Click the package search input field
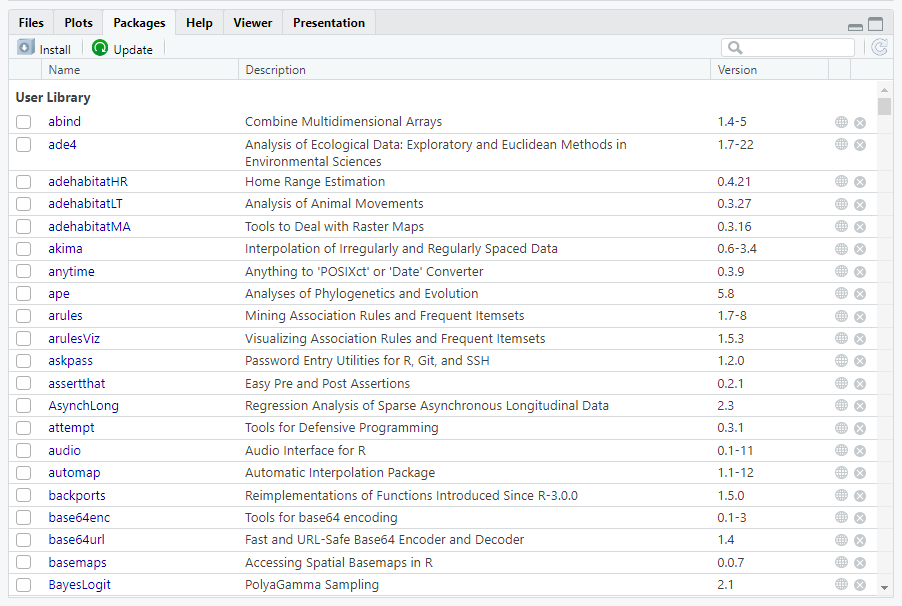Screen dimensions: 902x606 pyautogui.click(x=797, y=48)
